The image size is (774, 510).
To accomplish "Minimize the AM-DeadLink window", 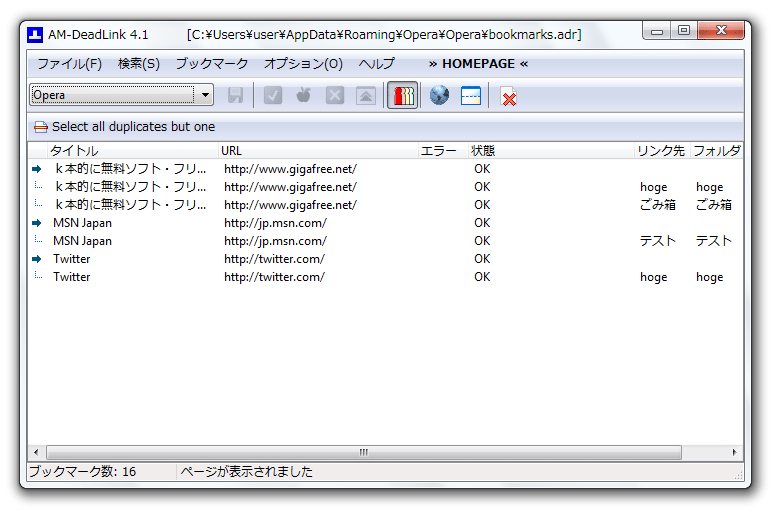I will pyautogui.click(x=657, y=31).
